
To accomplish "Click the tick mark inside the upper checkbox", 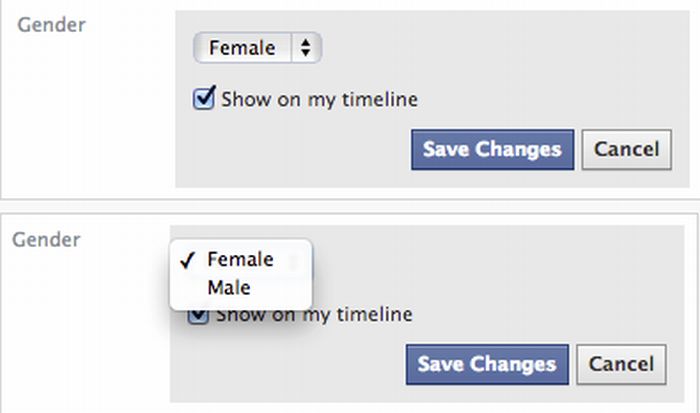I will pyautogui.click(x=205, y=97).
